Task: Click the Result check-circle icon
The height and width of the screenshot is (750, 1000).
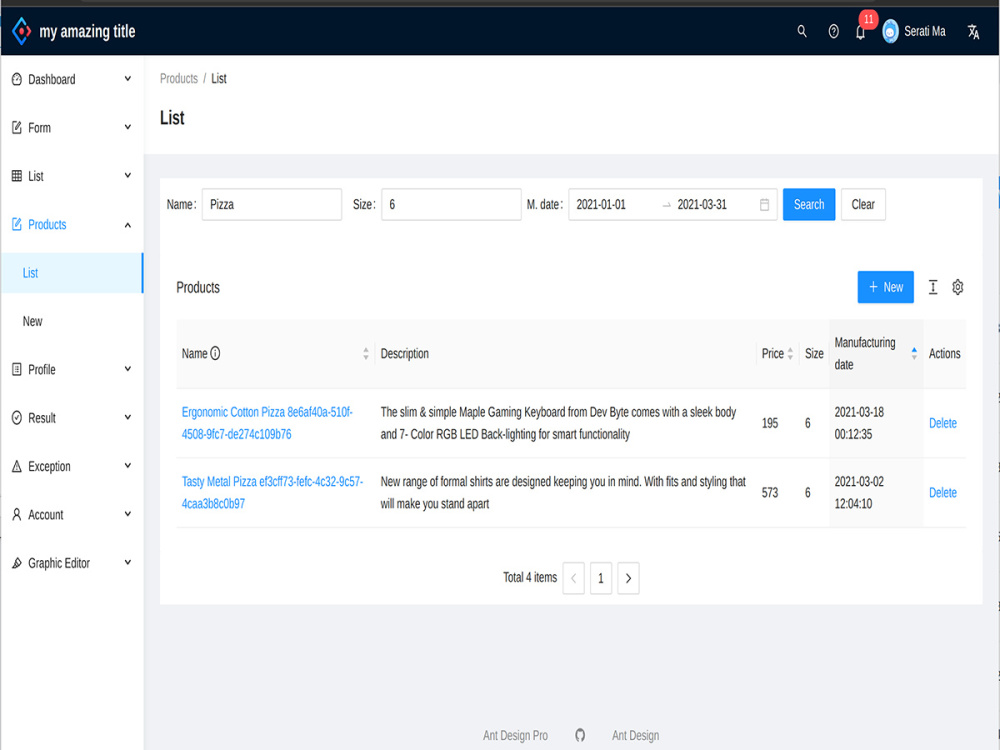Action: 17,418
